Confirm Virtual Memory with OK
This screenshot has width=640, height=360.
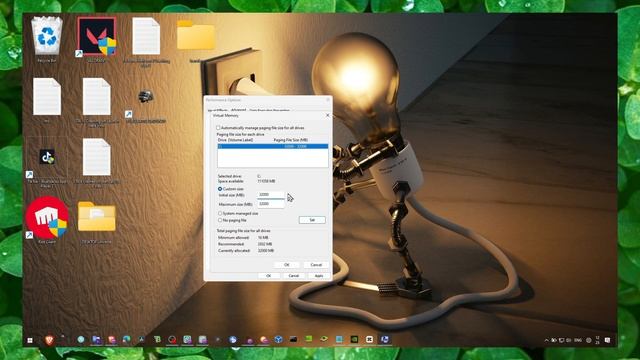pos(287,265)
